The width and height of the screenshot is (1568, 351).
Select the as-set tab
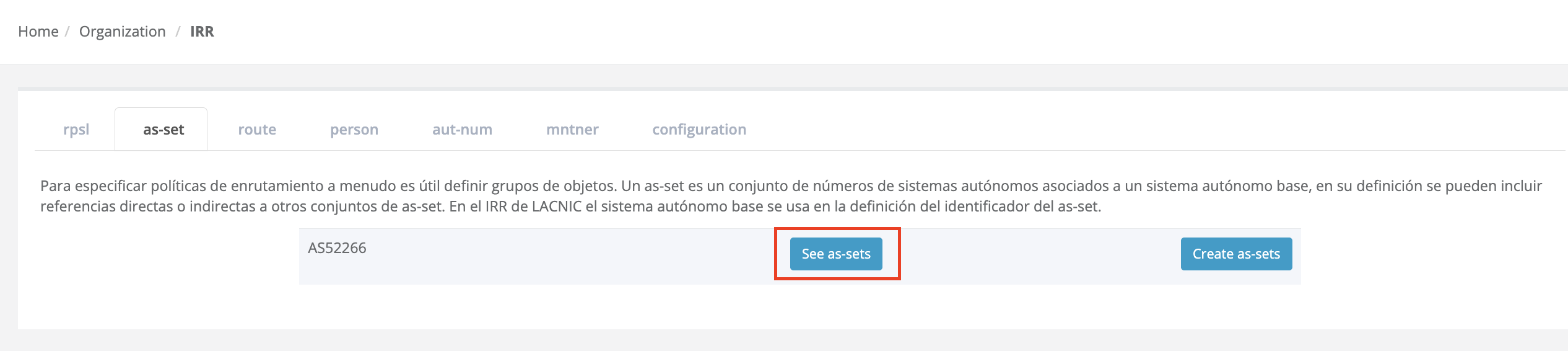(163, 130)
